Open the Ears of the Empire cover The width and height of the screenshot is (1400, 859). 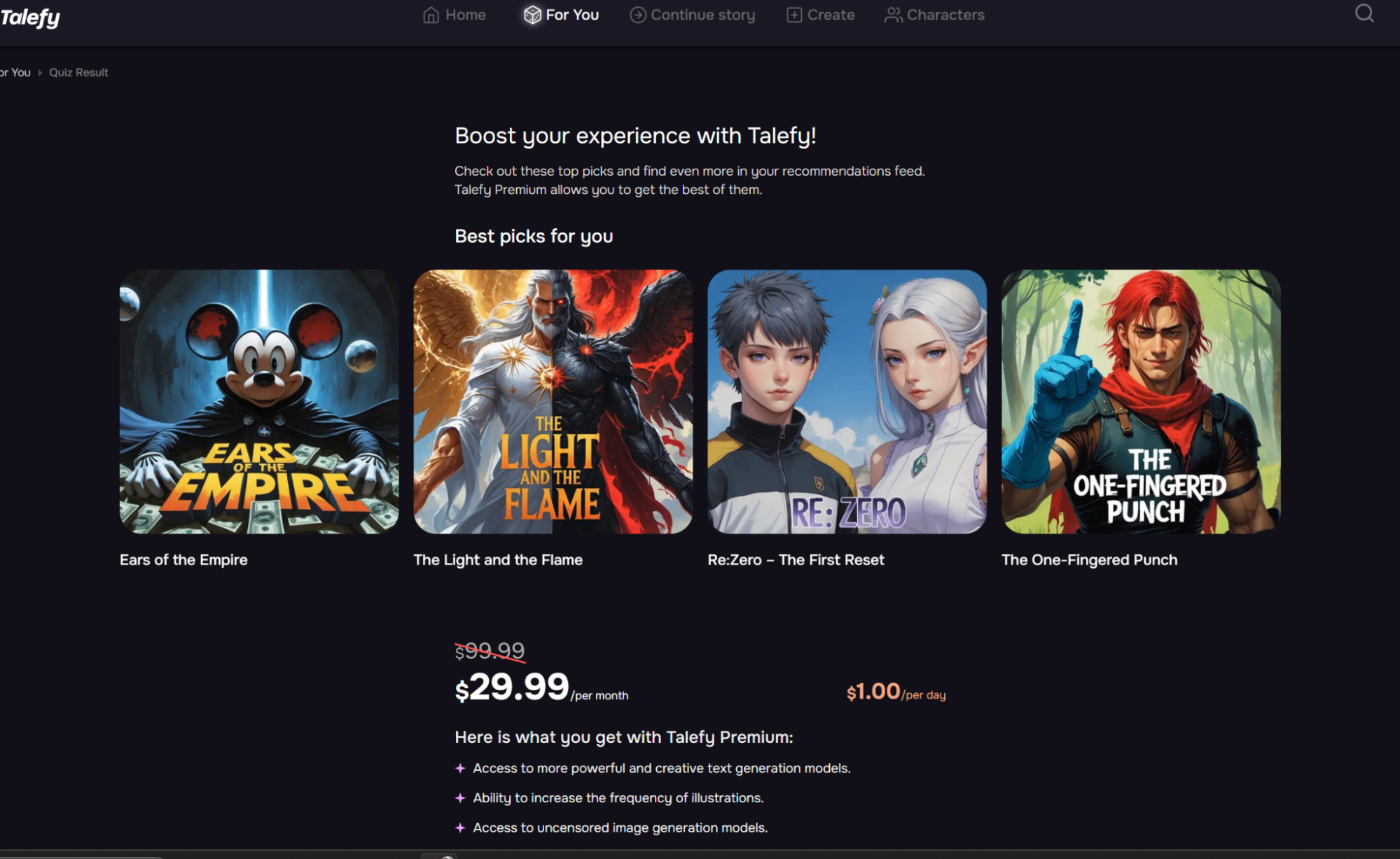click(x=259, y=401)
